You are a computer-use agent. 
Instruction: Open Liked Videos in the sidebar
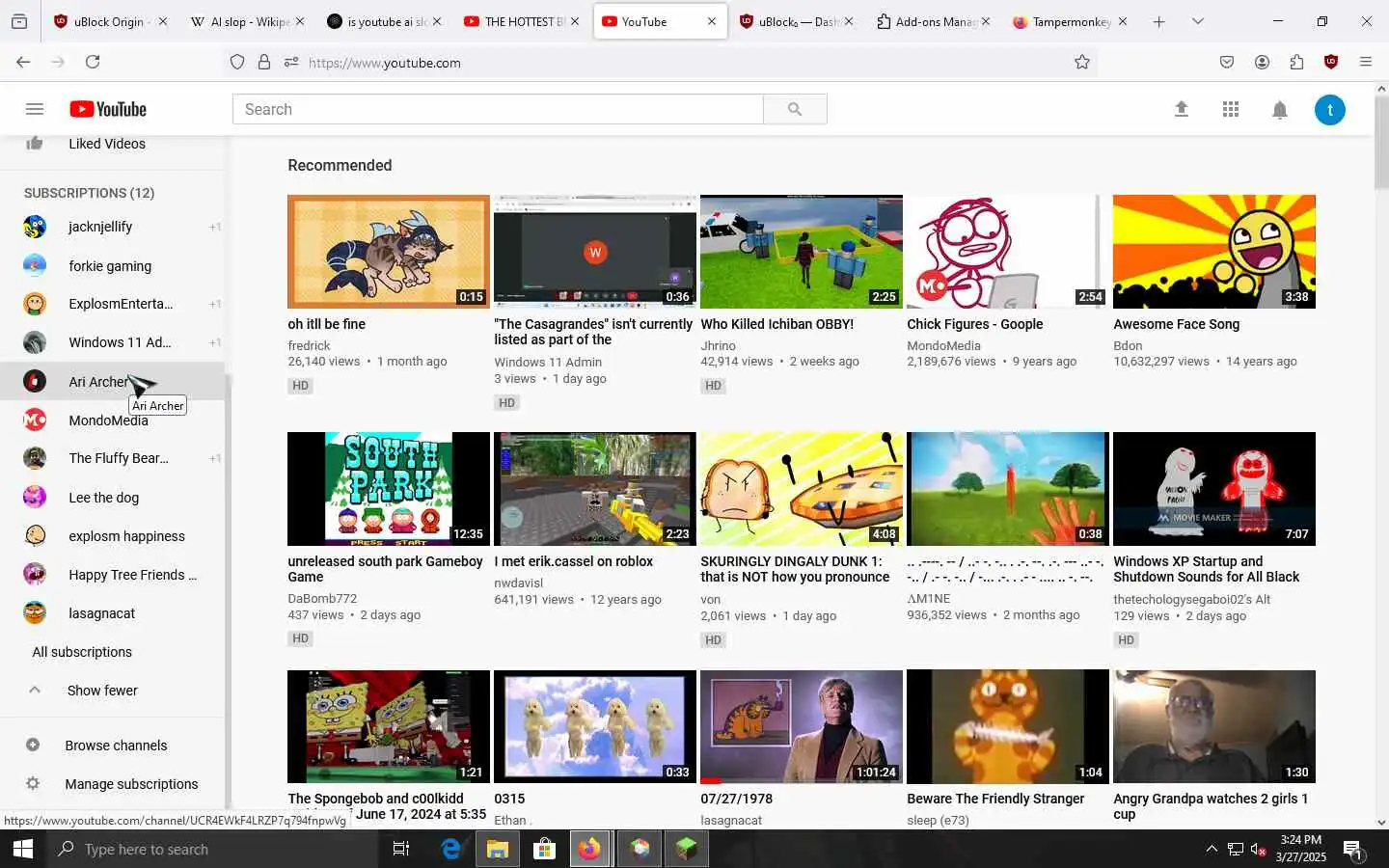point(107,144)
